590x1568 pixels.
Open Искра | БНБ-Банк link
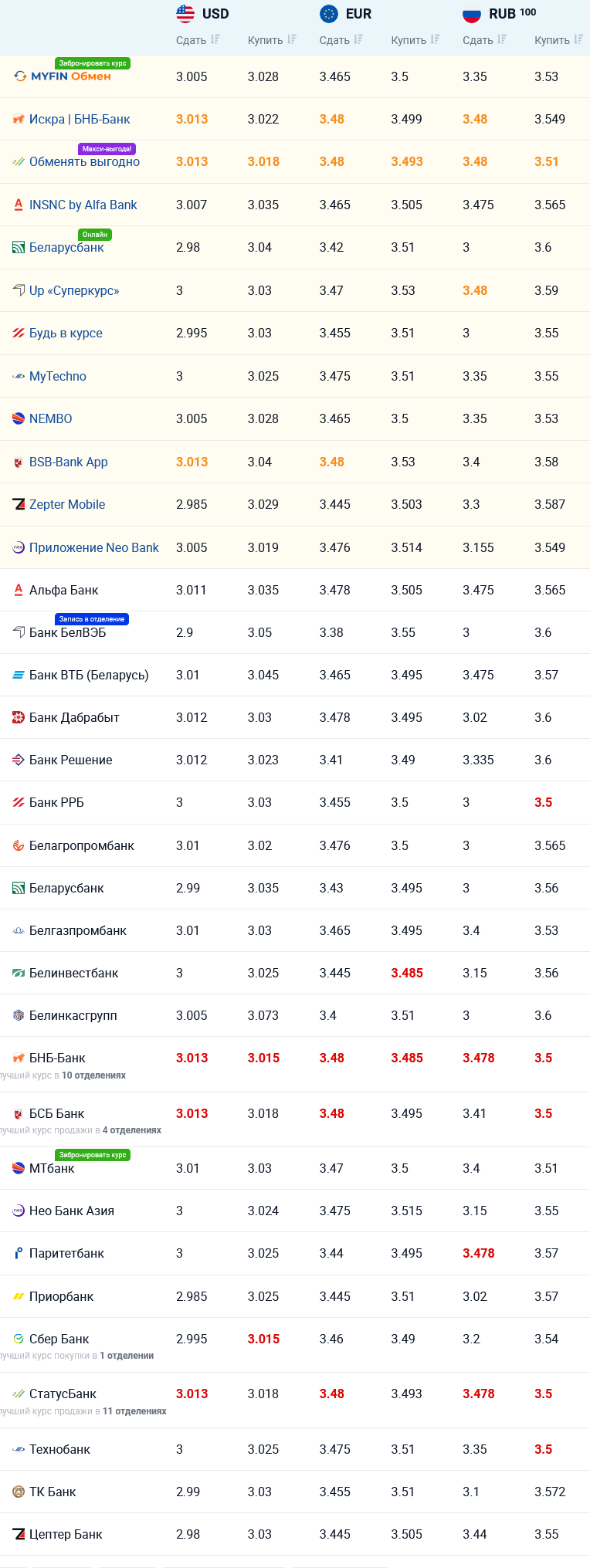coord(80,119)
